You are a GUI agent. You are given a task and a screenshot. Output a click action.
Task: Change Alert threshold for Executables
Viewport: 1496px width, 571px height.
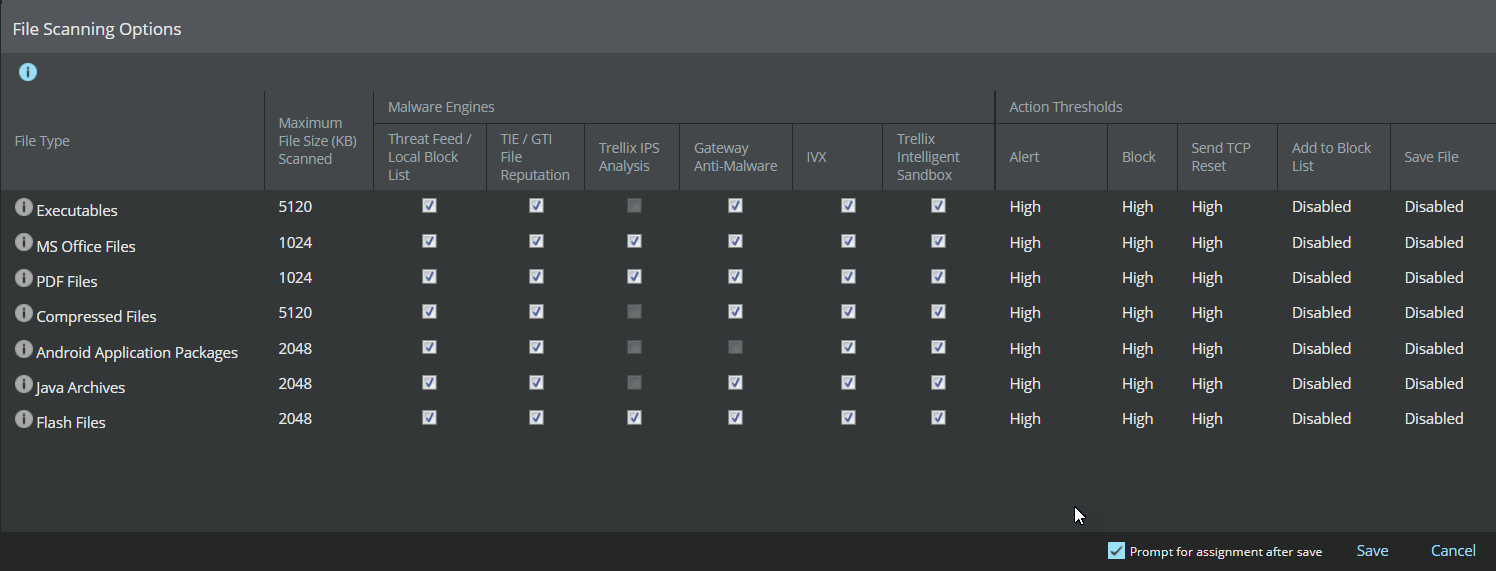1025,207
